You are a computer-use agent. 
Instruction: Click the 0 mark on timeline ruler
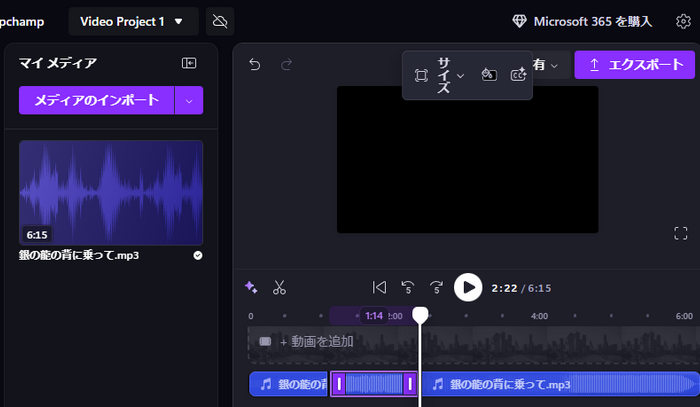point(251,316)
